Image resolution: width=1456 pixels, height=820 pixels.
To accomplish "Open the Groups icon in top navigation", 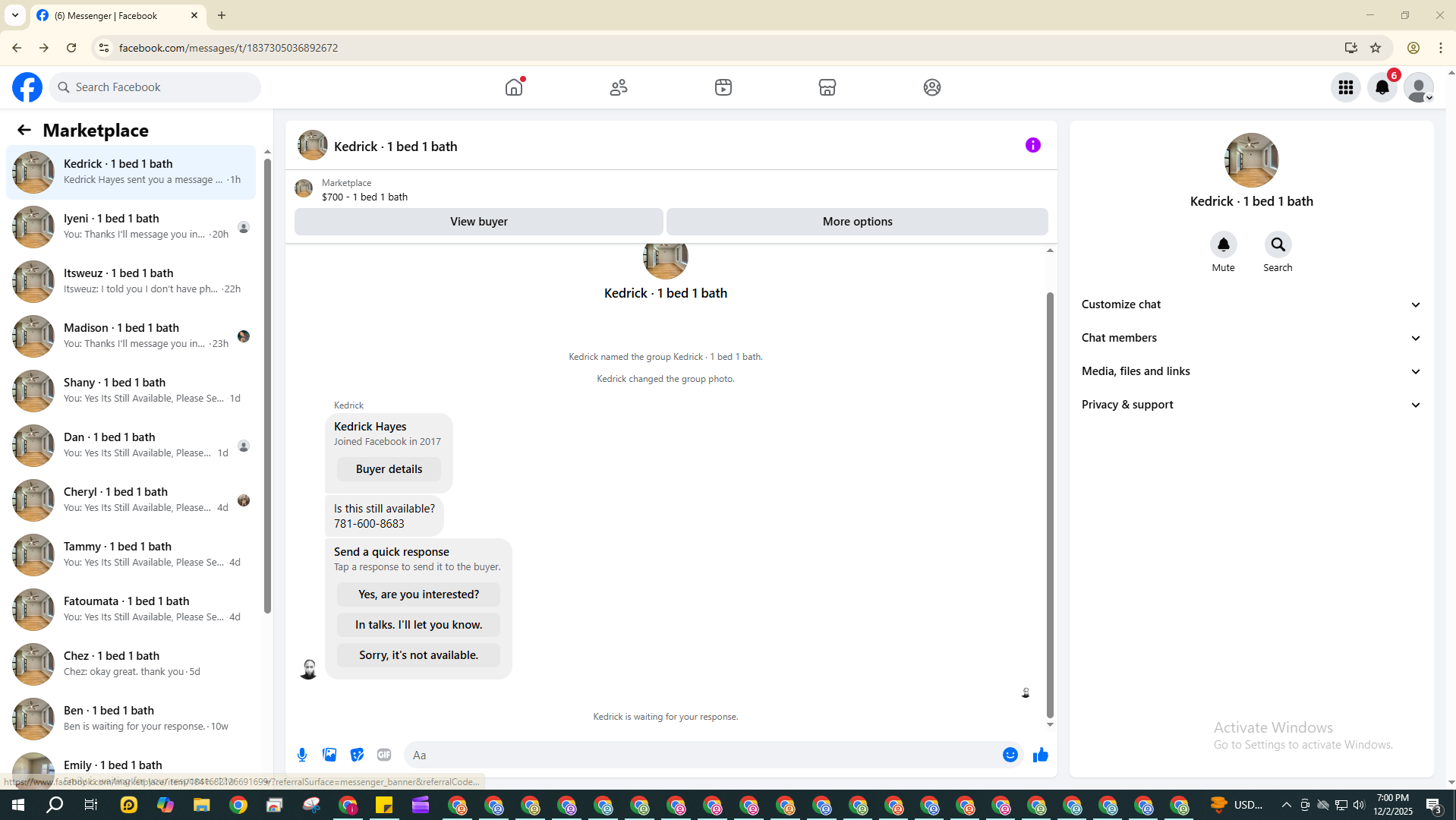I will pyautogui.click(x=932, y=87).
